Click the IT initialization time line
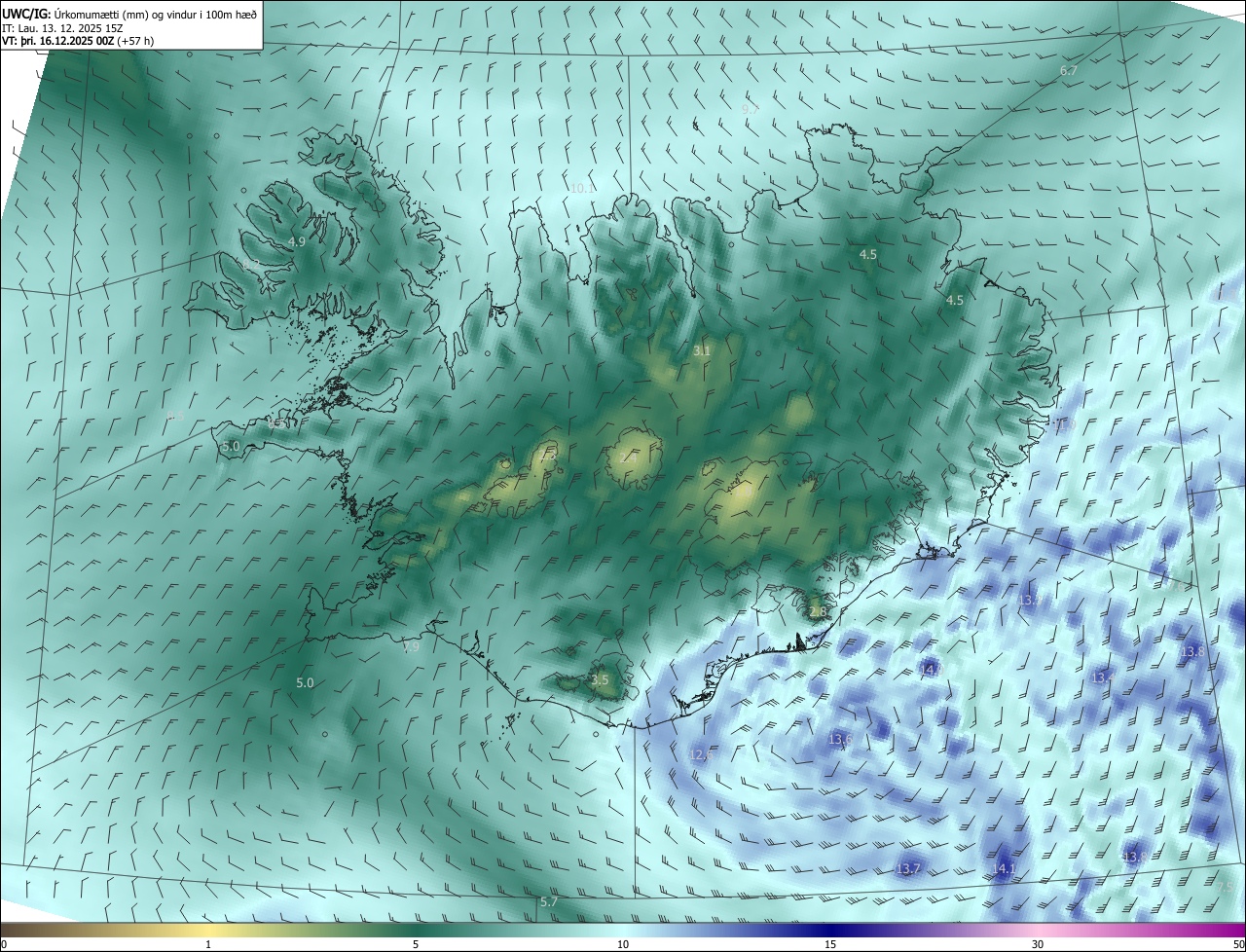This screenshot has height=952, width=1246. [x=62, y=28]
